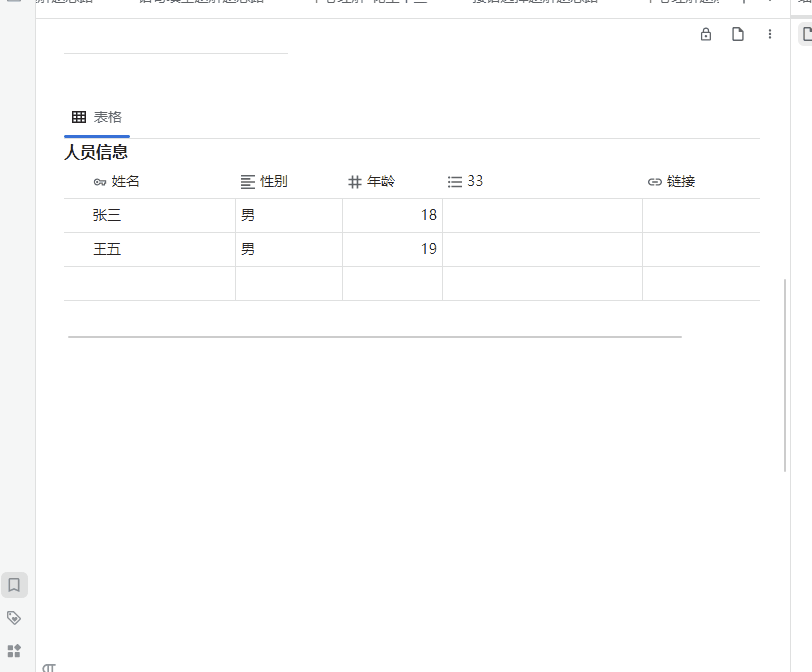Screen dimensions: 812x672
Task: Open the 王五 record link
Action: (107, 248)
